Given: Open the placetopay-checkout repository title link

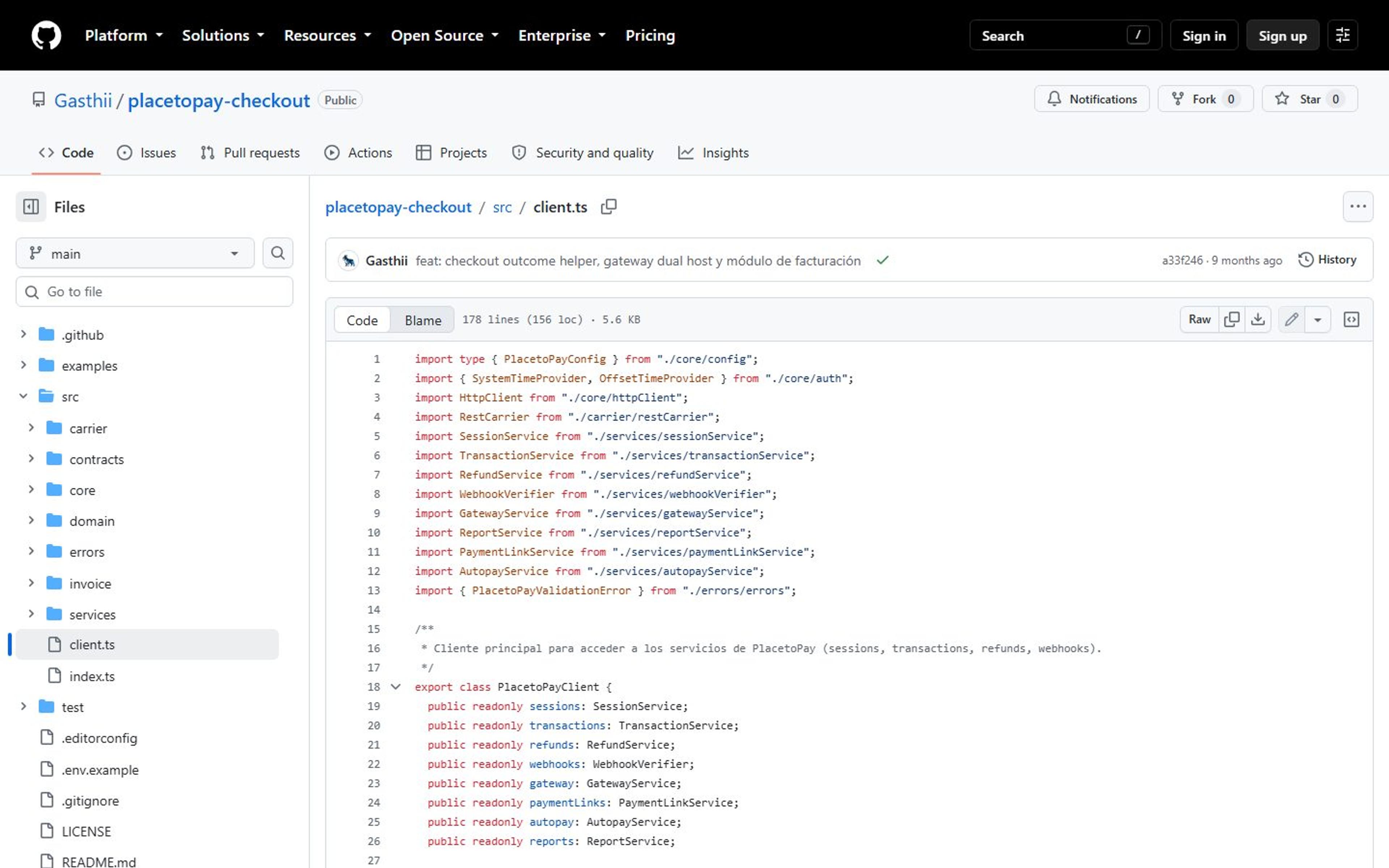Looking at the screenshot, I should click(219, 101).
